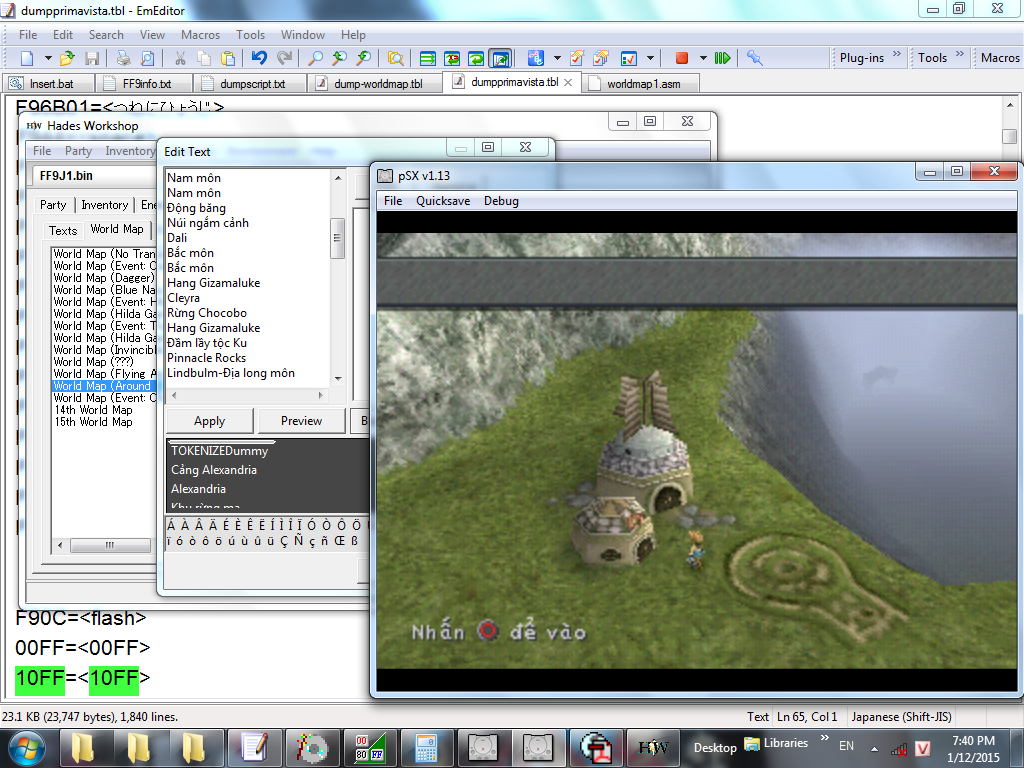Click the Preview button in Edit Text
The height and width of the screenshot is (768, 1024).
tap(301, 421)
